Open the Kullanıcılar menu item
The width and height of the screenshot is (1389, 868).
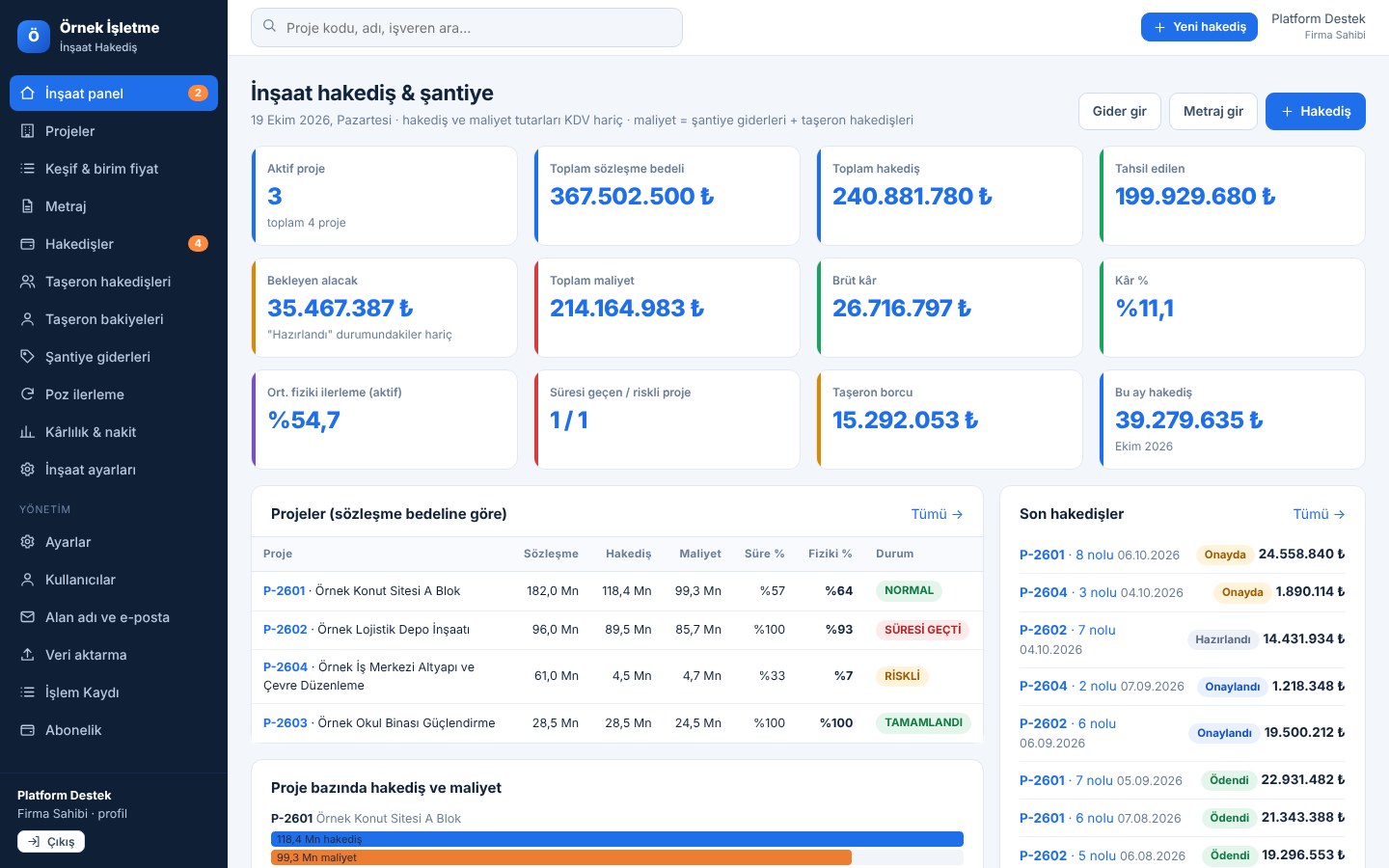point(114,580)
